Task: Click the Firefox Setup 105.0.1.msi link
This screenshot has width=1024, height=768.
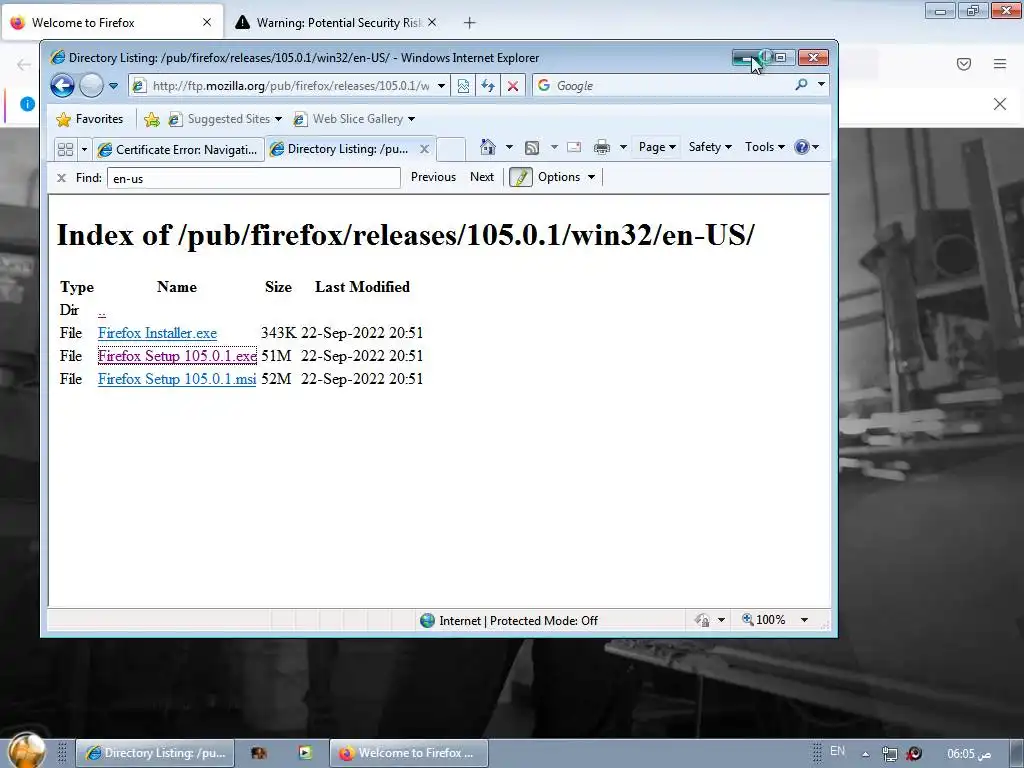Action: click(x=177, y=379)
